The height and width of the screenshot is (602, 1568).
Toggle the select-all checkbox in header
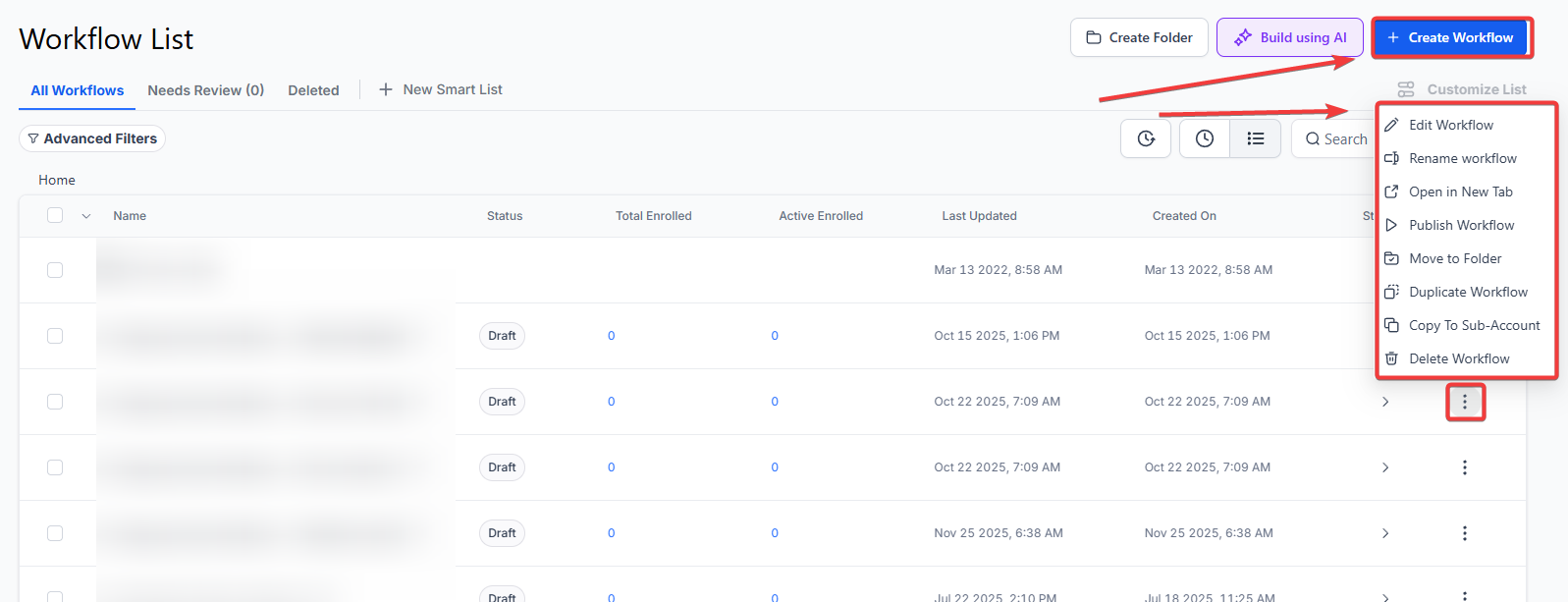[55, 216]
